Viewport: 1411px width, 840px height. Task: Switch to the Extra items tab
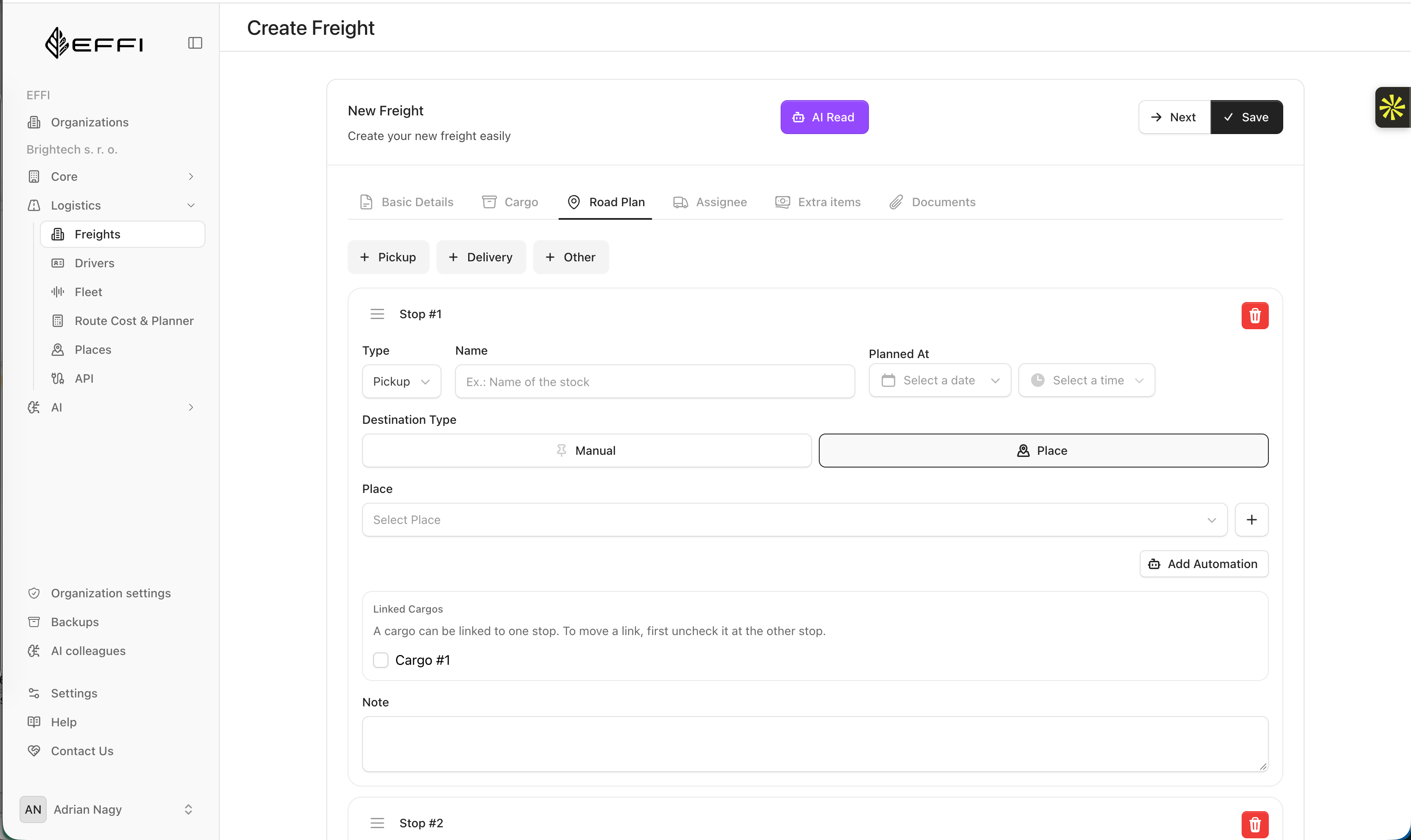click(818, 202)
